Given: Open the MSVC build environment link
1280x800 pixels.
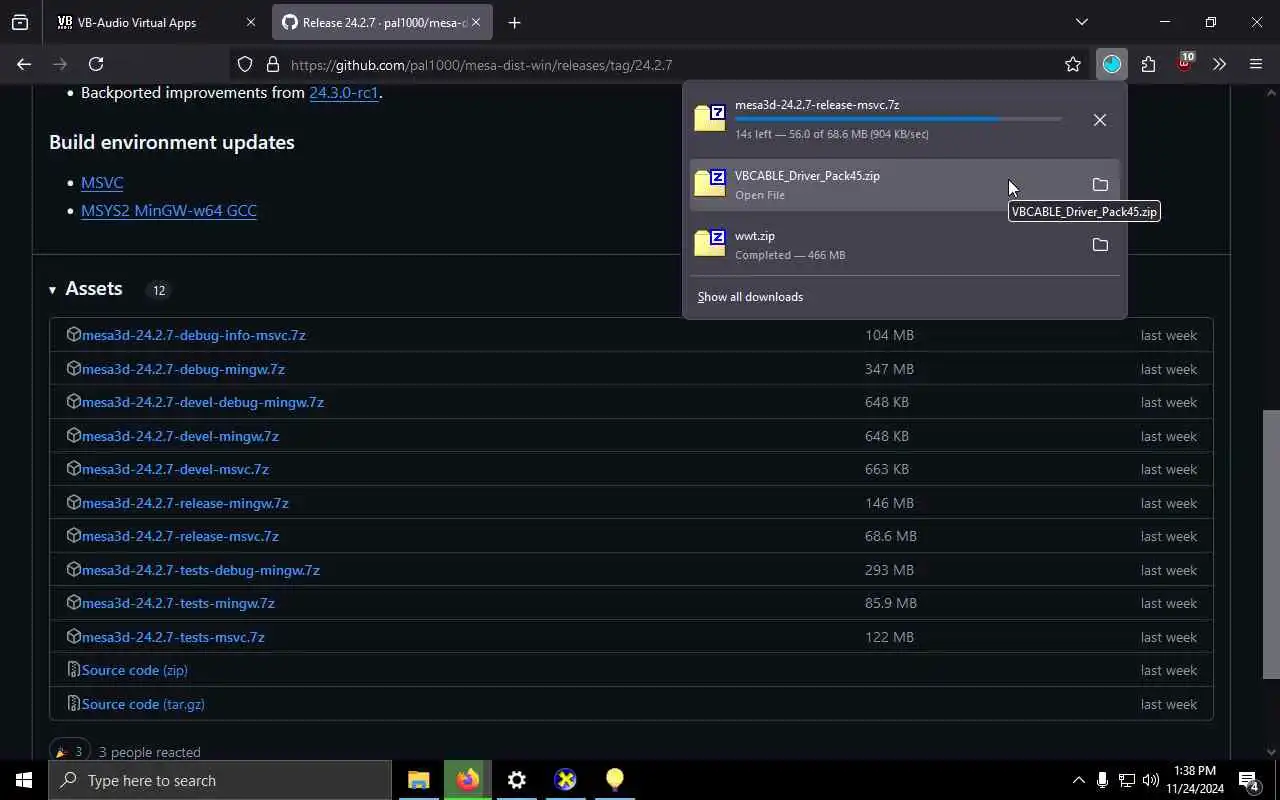Looking at the screenshot, I should click(102, 182).
